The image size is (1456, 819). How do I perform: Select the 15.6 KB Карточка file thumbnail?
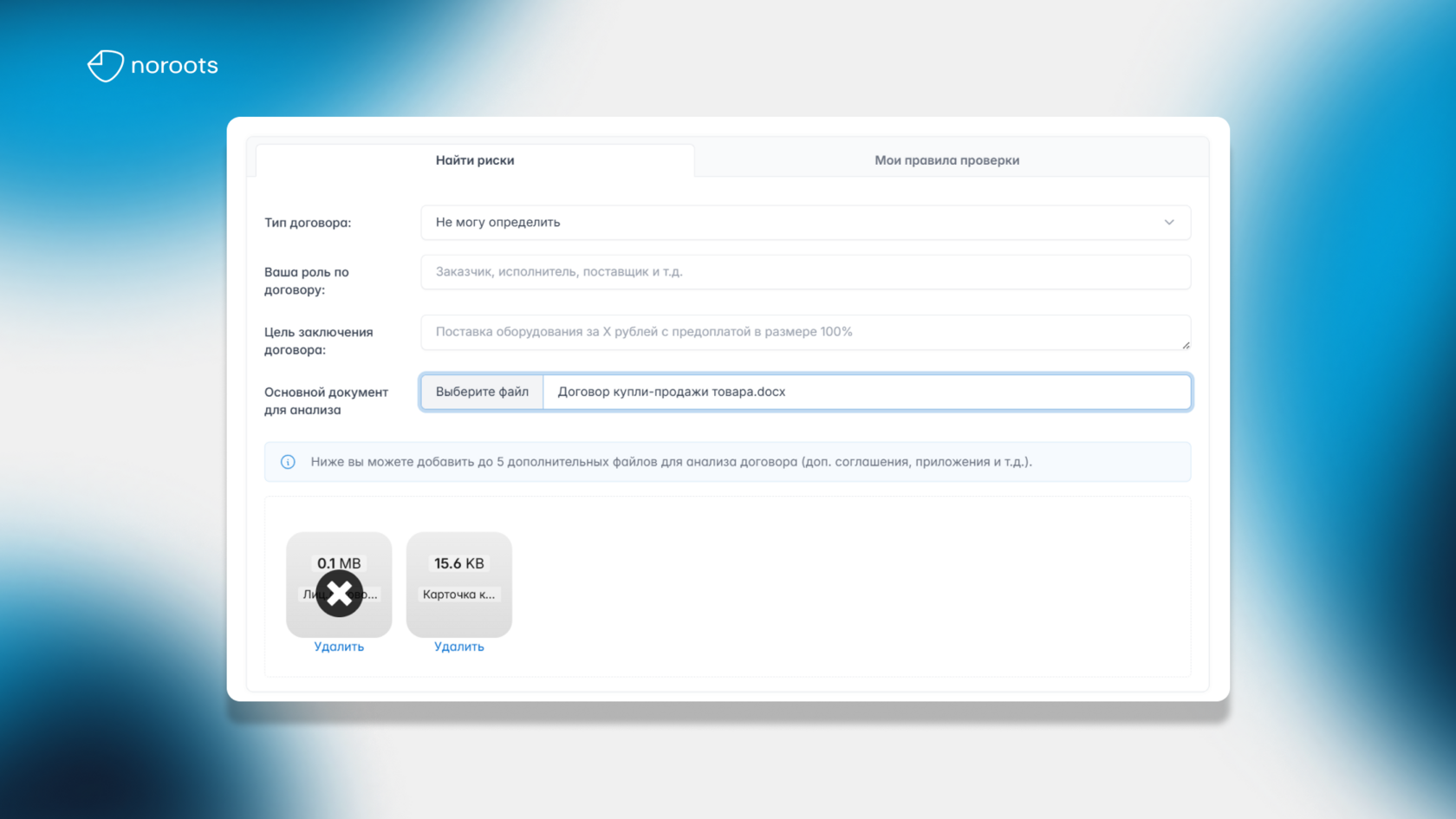tap(459, 585)
